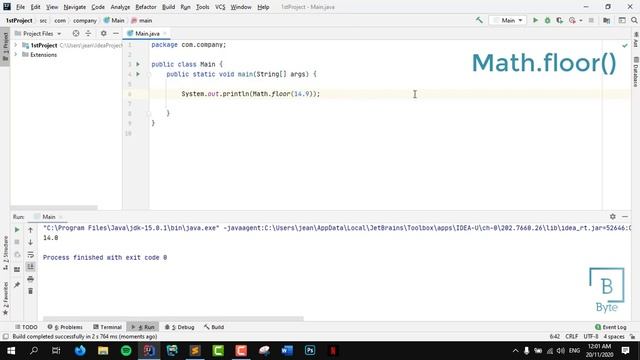Screen dimensions: 640x360
Task: Open the CRLF line separator selector
Action: click(x=571, y=337)
